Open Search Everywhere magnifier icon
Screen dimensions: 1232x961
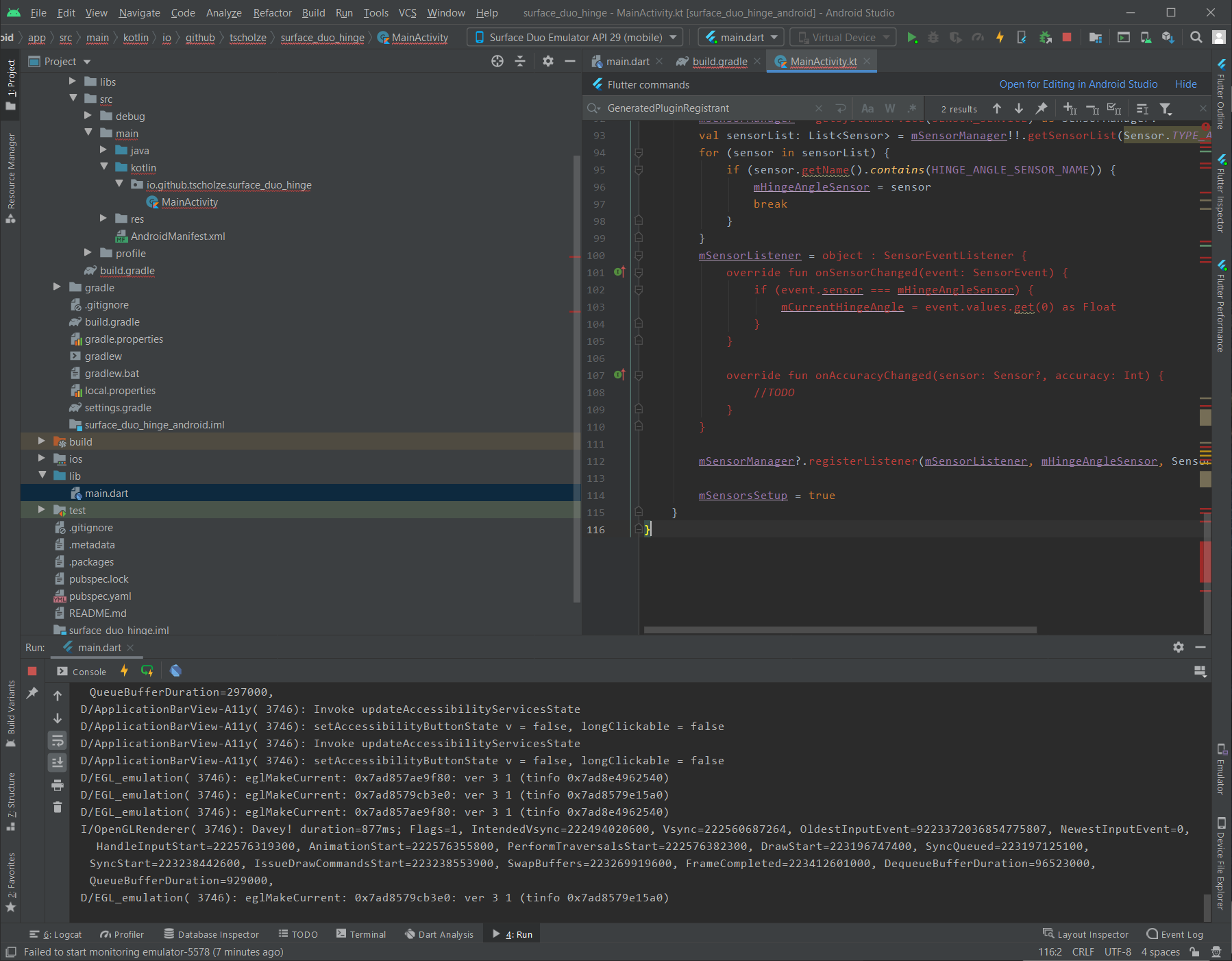1196,37
